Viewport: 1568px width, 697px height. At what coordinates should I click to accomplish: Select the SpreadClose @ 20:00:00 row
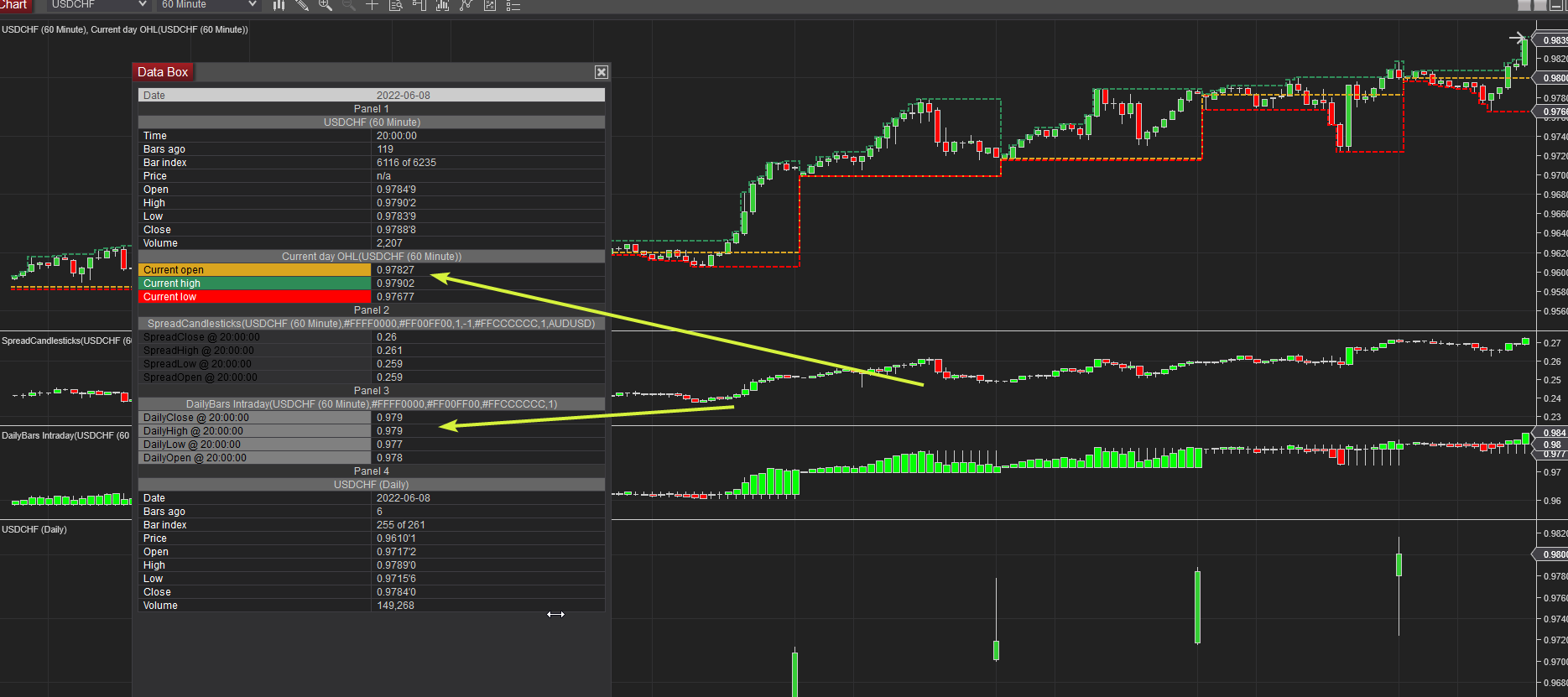click(x=372, y=336)
